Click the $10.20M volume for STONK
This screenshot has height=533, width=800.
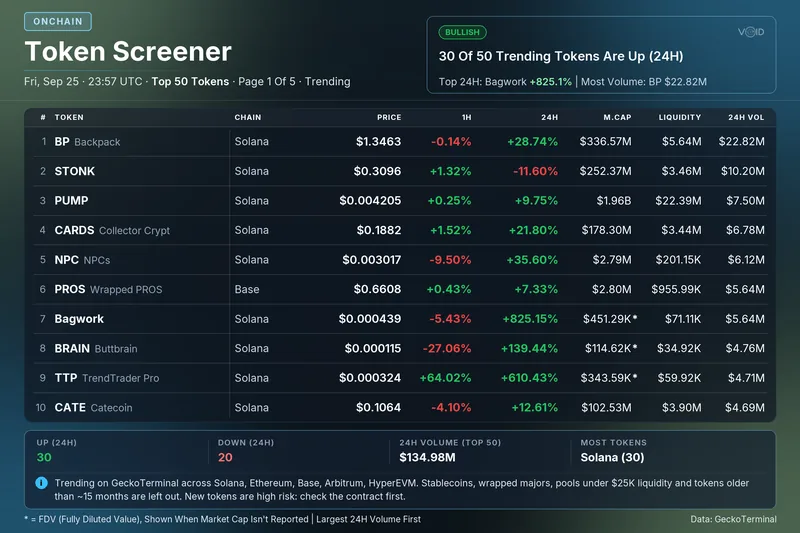point(743,171)
